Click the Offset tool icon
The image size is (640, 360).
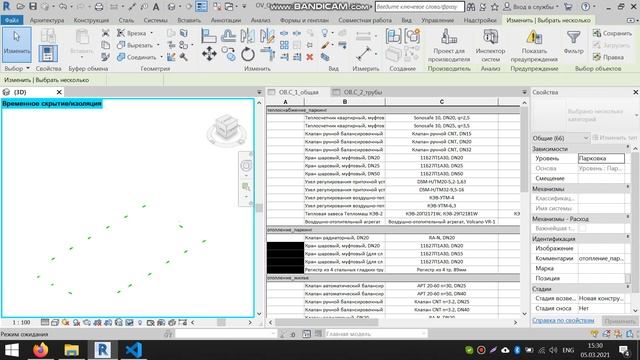click(228, 36)
